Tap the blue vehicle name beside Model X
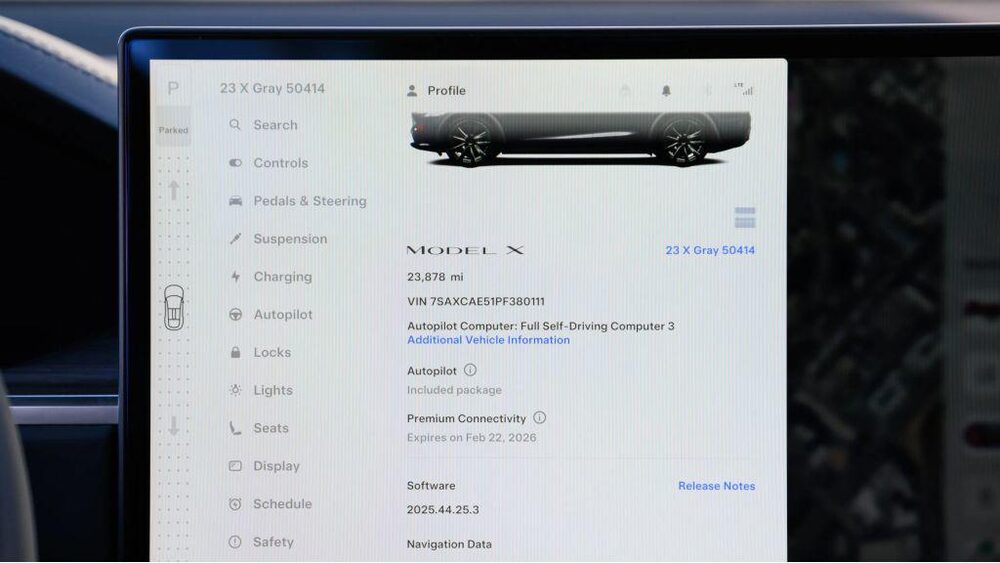This screenshot has height=563, width=1000. coord(710,250)
